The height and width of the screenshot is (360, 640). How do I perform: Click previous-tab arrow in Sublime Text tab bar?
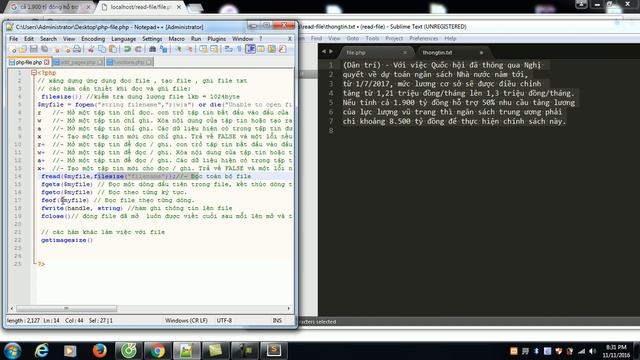324,51
